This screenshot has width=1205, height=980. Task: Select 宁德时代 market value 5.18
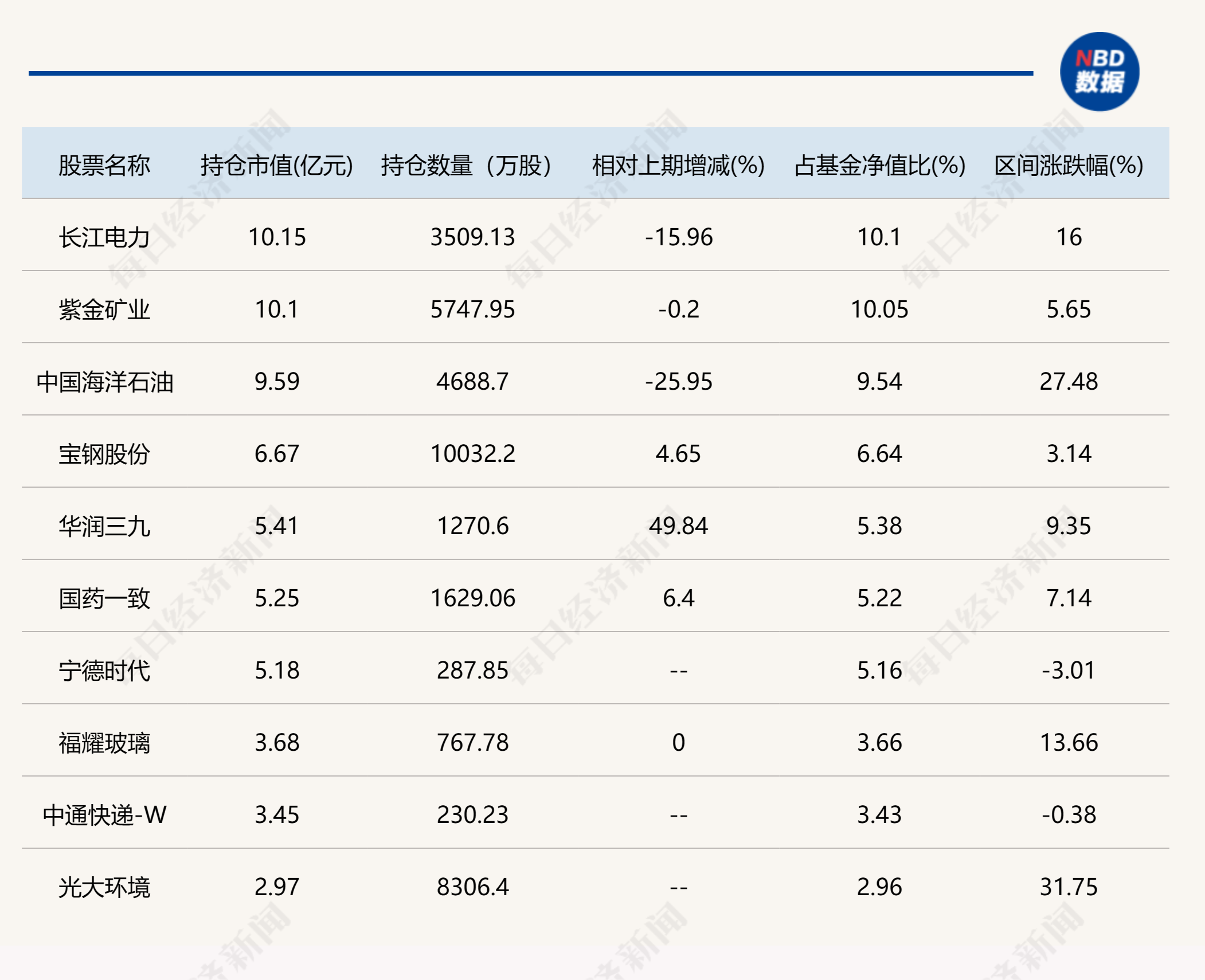[x=277, y=671]
